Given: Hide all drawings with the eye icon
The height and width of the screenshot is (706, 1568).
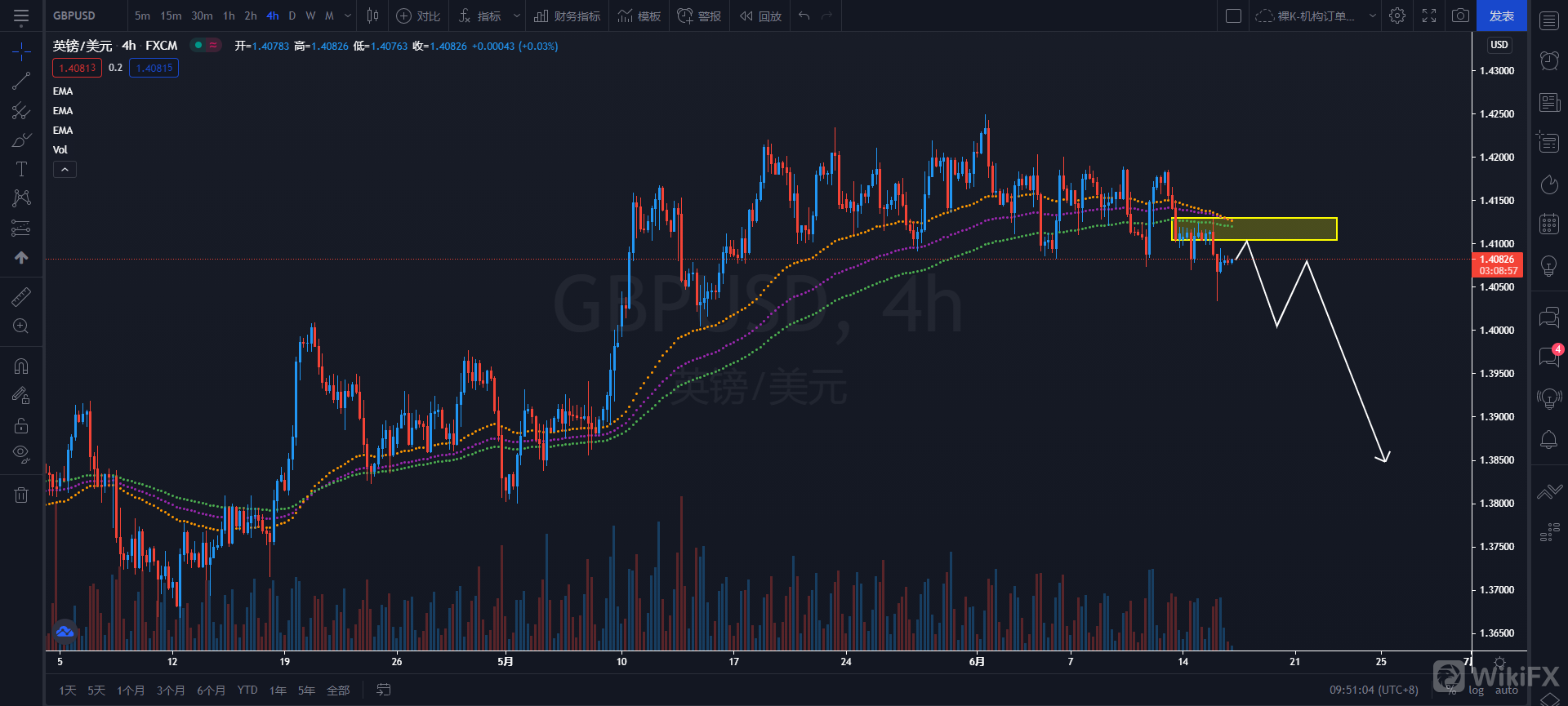Looking at the screenshot, I should coord(21,453).
